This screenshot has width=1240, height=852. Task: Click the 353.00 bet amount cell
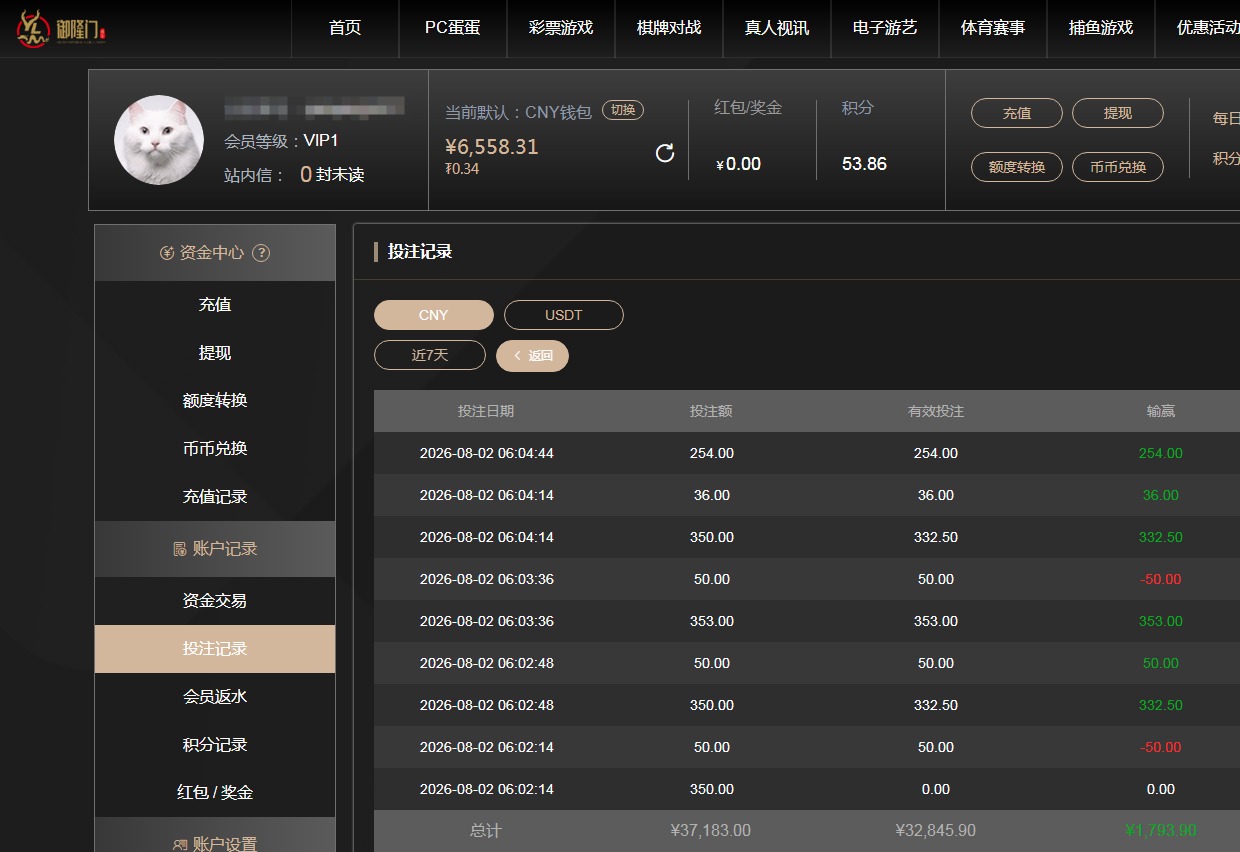click(712, 621)
